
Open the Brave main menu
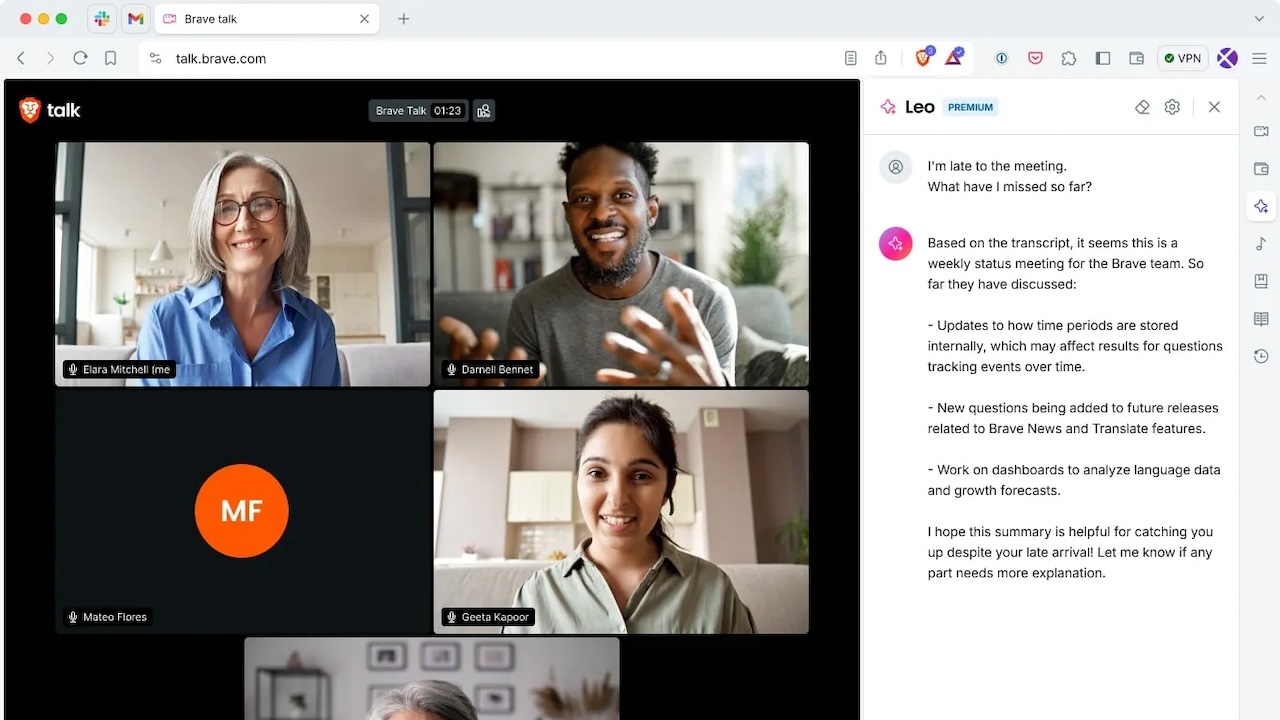(x=1259, y=59)
